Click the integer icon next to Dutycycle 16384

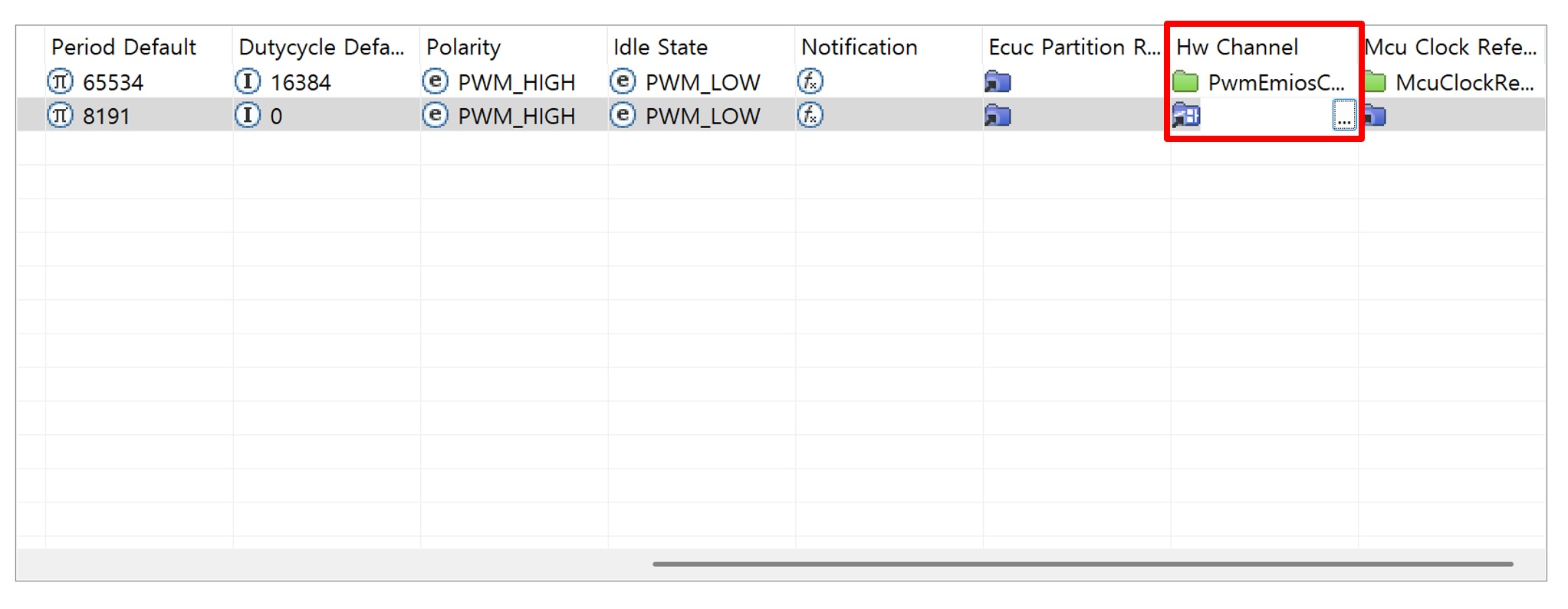(x=247, y=81)
